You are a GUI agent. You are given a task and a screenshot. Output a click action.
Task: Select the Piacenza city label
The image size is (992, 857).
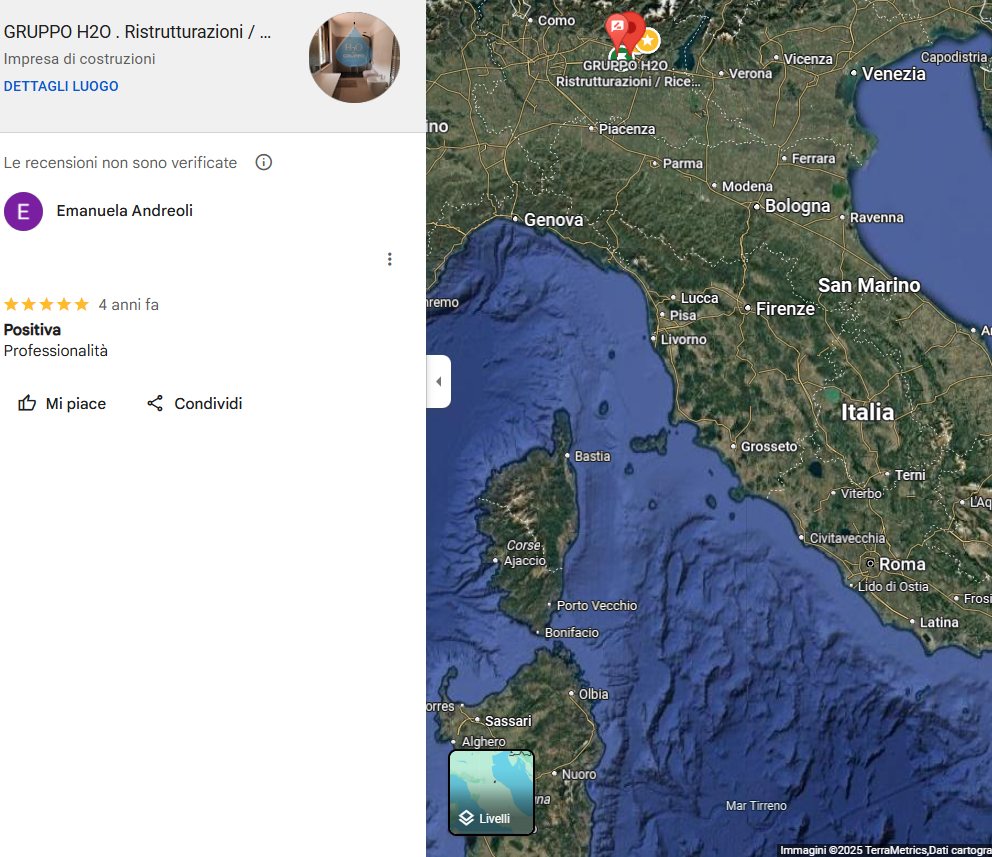(627, 129)
